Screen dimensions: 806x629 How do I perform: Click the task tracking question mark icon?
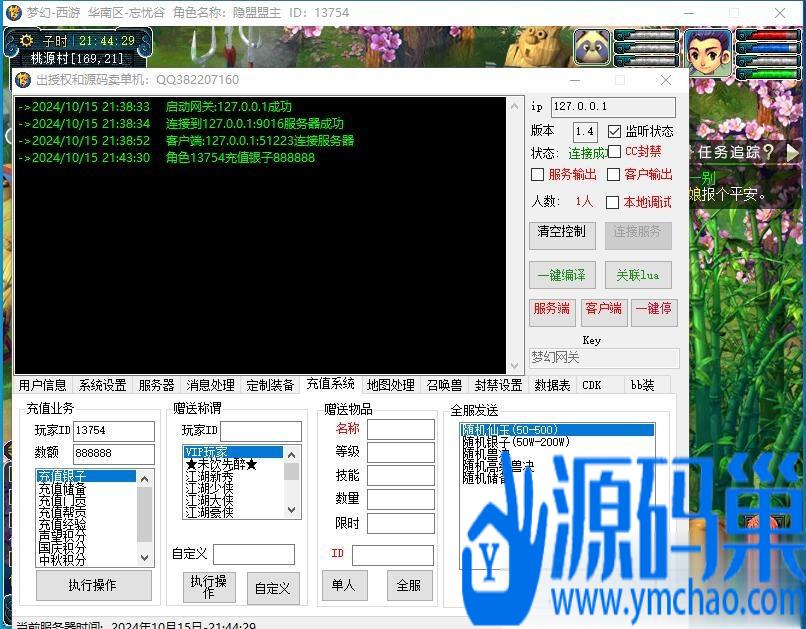click(x=768, y=152)
